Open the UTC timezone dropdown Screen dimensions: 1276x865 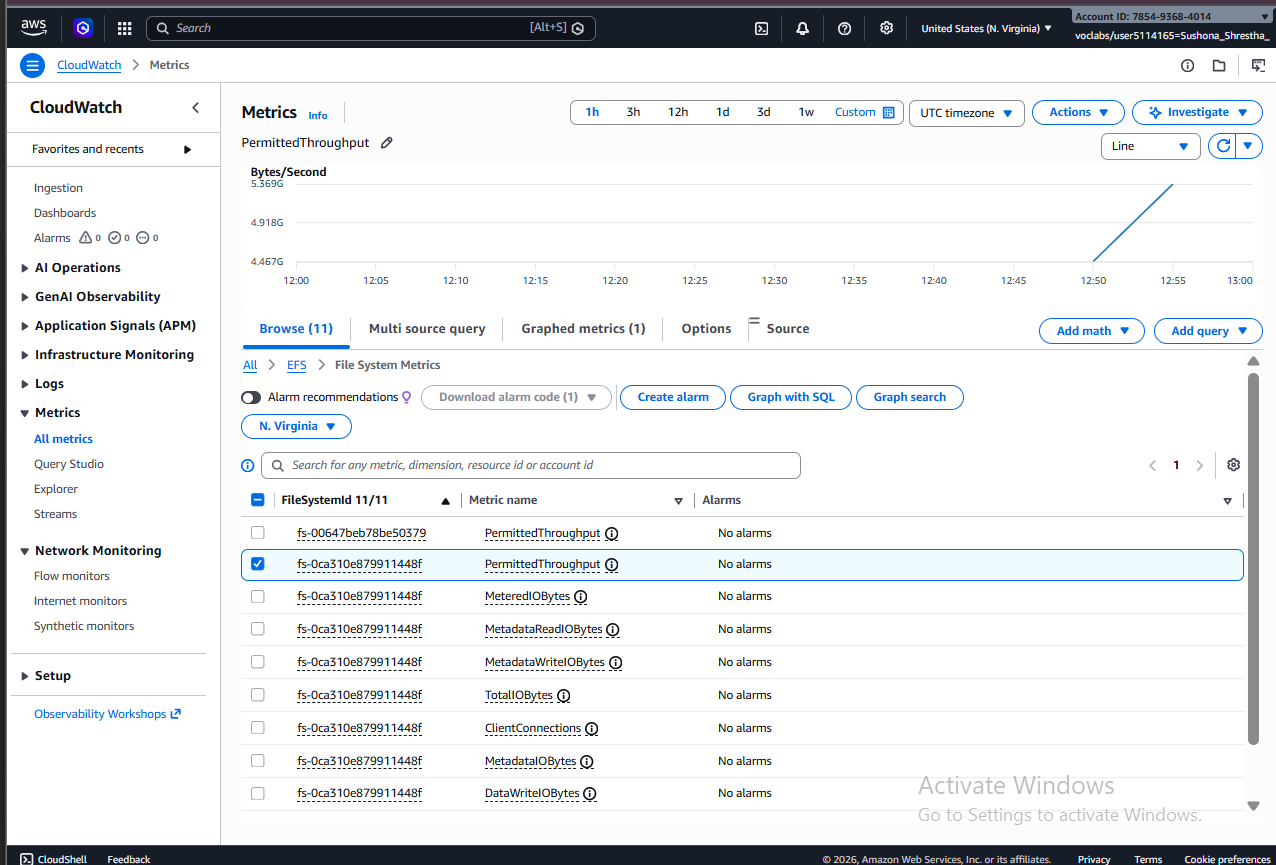click(x=966, y=113)
